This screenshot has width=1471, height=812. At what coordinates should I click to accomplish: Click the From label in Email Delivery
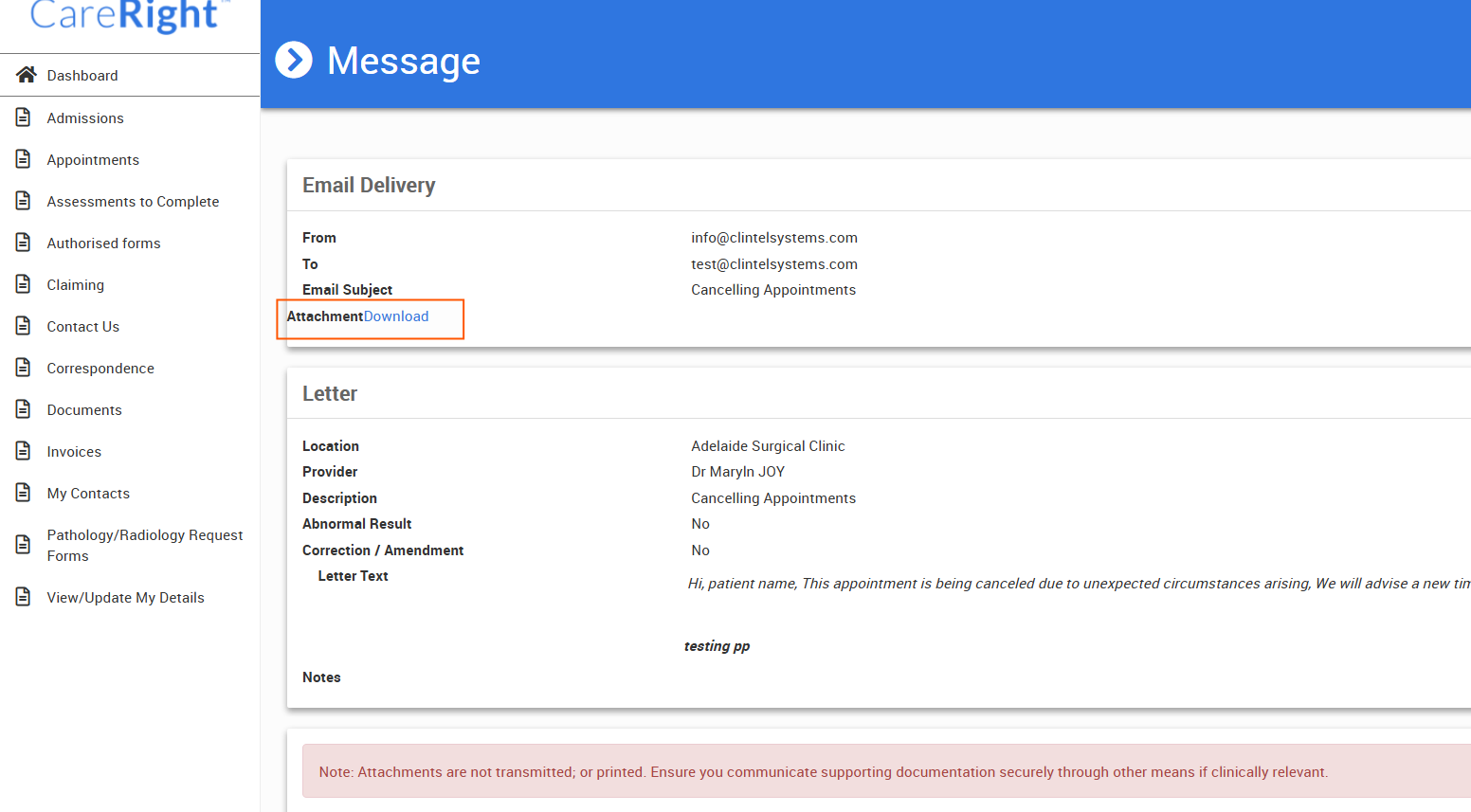[x=319, y=238]
